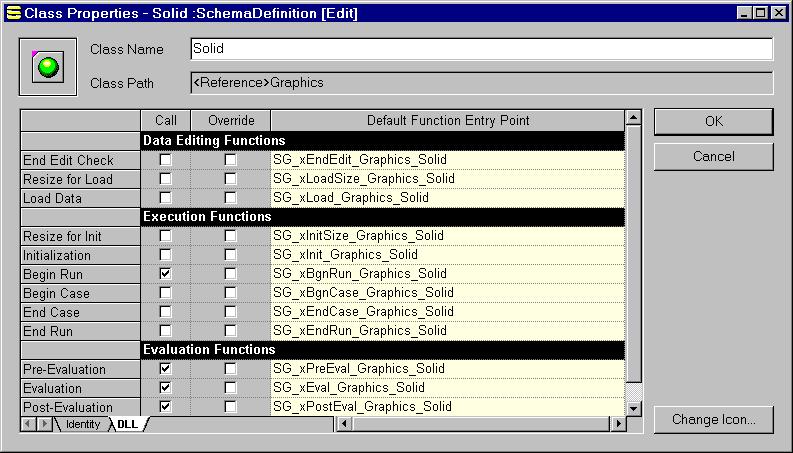Screen dimensions: 793x453
Task: Open the Change Icon dialog
Action: (x=713, y=419)
